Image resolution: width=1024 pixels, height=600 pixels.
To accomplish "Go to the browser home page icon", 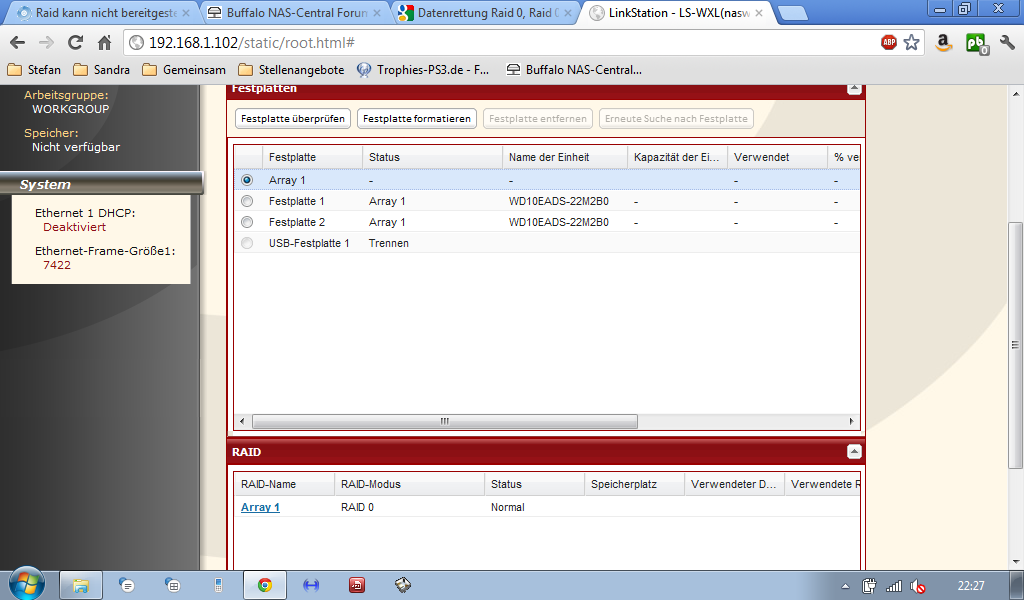I will 104,43.
